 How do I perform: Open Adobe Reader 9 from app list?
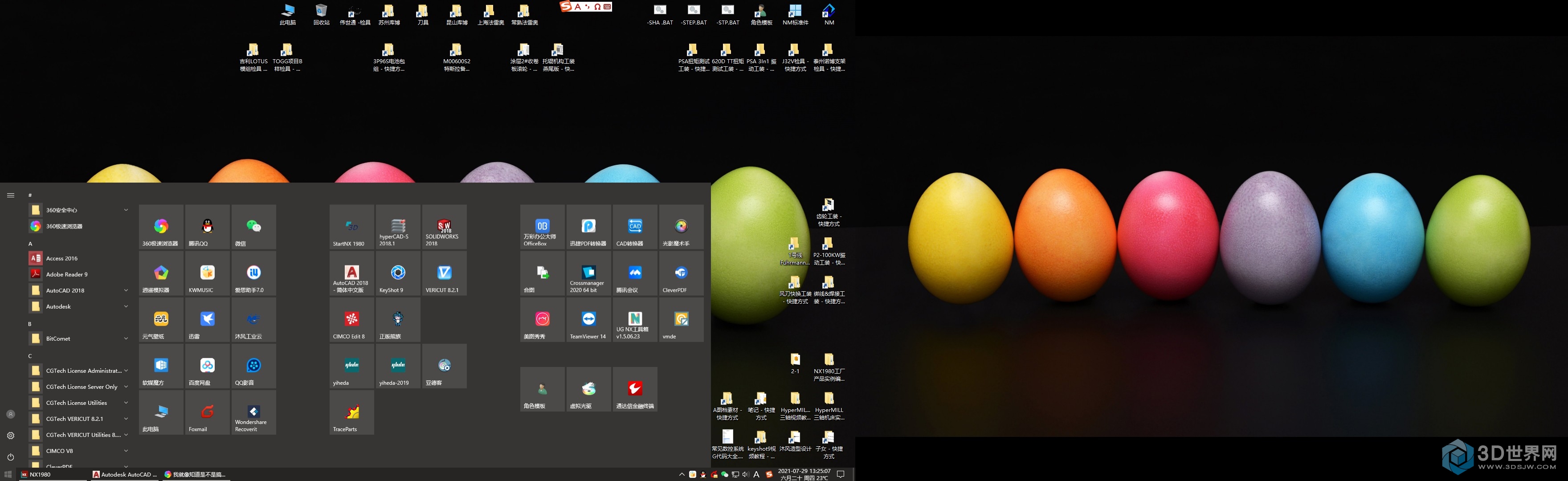pos(79,275)
